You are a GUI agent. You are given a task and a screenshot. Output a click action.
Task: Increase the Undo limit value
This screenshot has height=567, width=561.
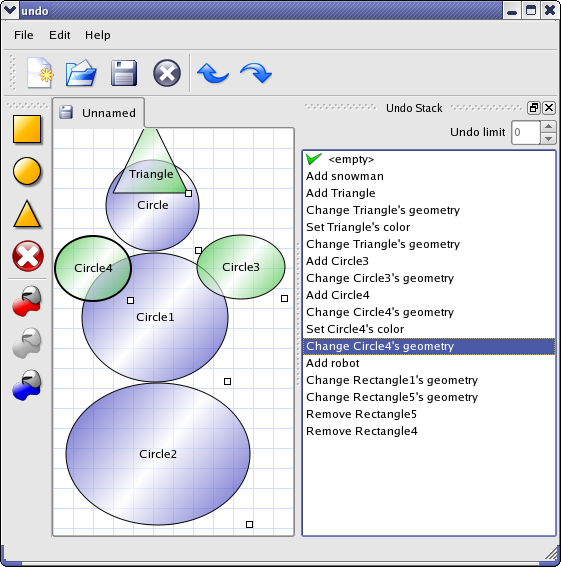click(548, 127)
